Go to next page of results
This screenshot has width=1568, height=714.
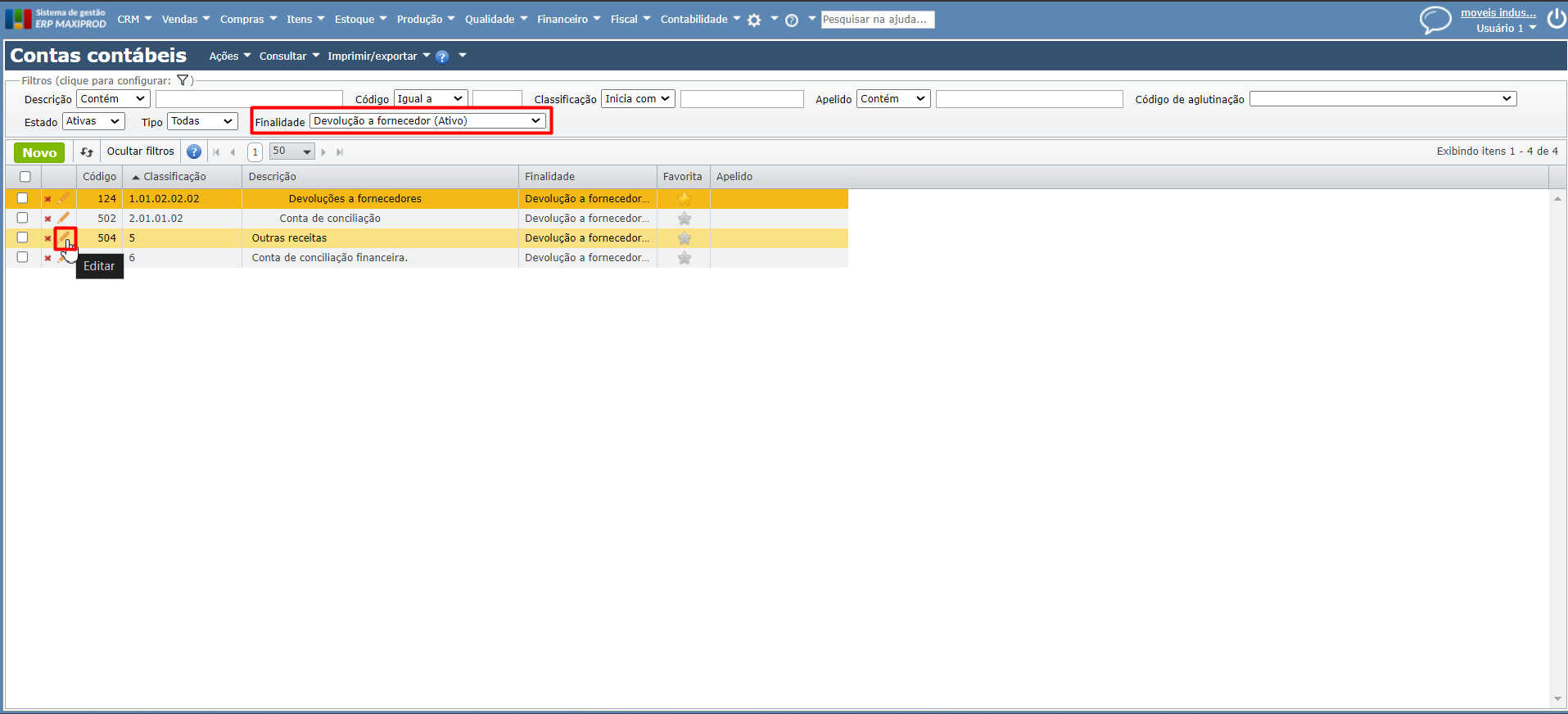[x=324, y=152]
